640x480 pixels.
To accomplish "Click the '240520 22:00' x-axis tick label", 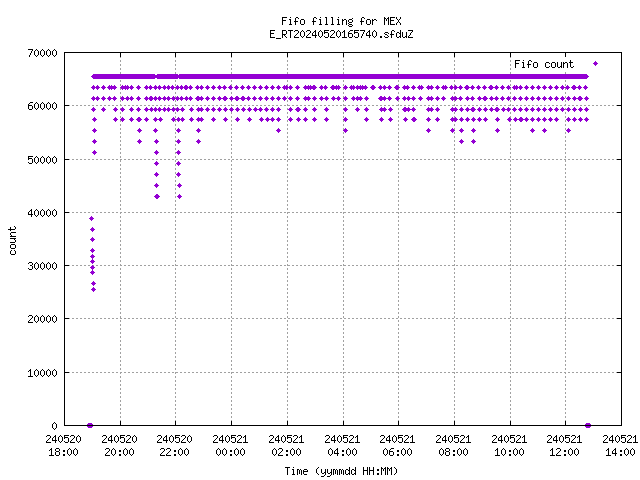I will click(x=175, y=446).
